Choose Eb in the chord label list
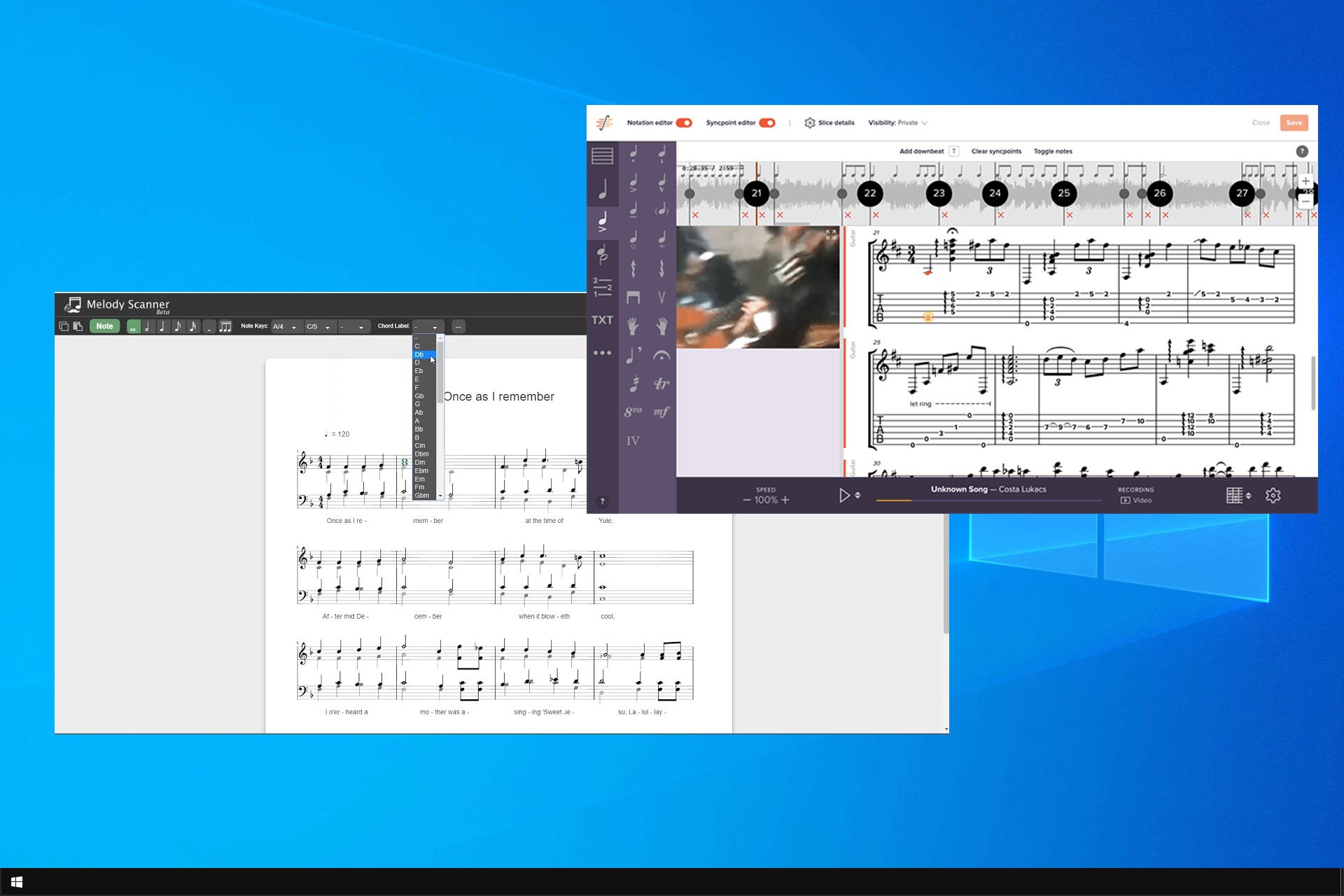Viewport: 1344px width, 896px height. tap(424, 371)
